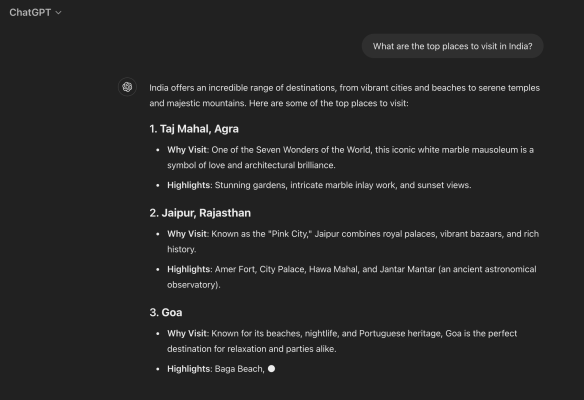Open the ChatGPT model selector dropdown
584x400 pixels.
click(x=35, y=13)
